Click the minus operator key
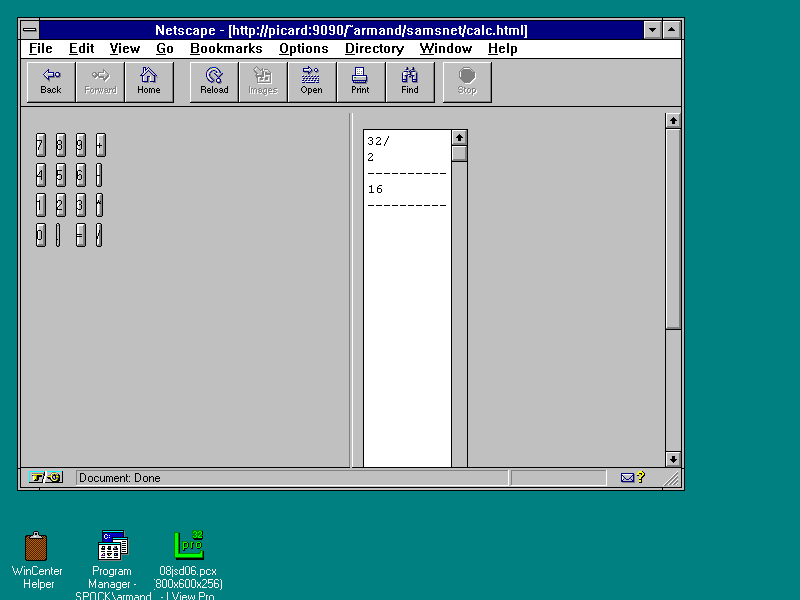This screenshot has width=800, height=600. pos(99,175)
